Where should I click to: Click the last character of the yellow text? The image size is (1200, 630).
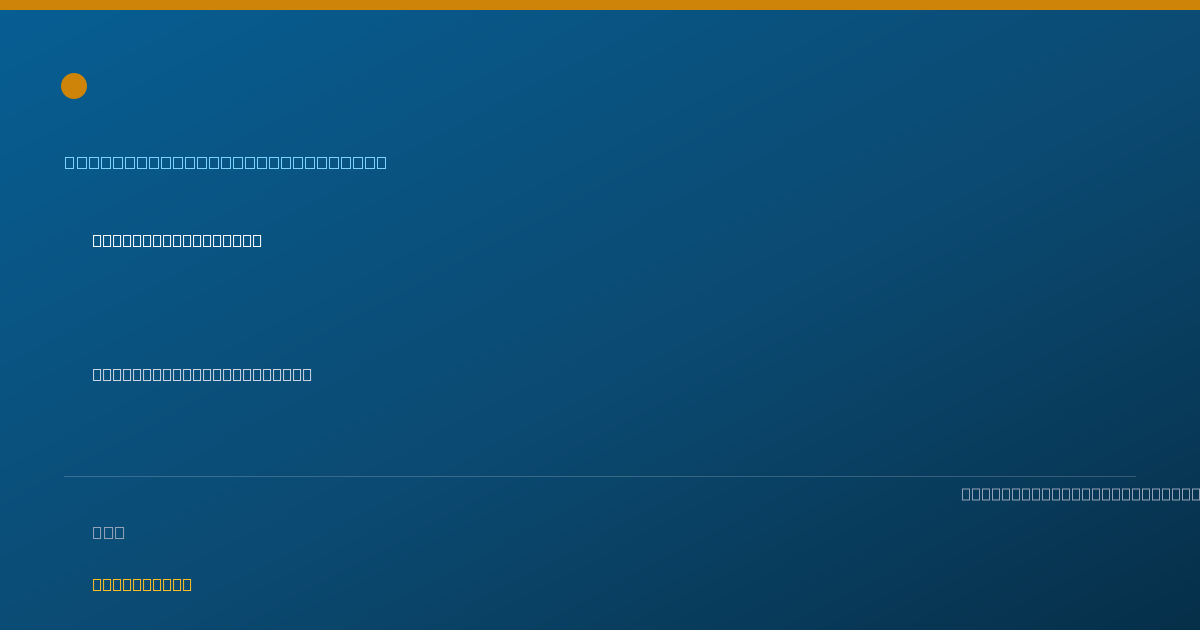187,584
